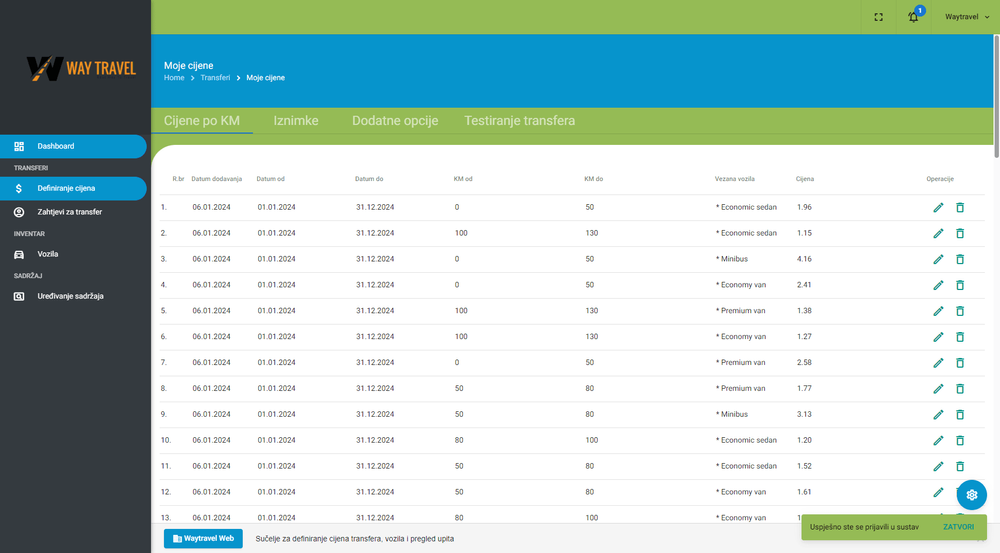Expand the Waytravel user dropdown
The height and width of the screenshot is (553, 1000).
967,17
